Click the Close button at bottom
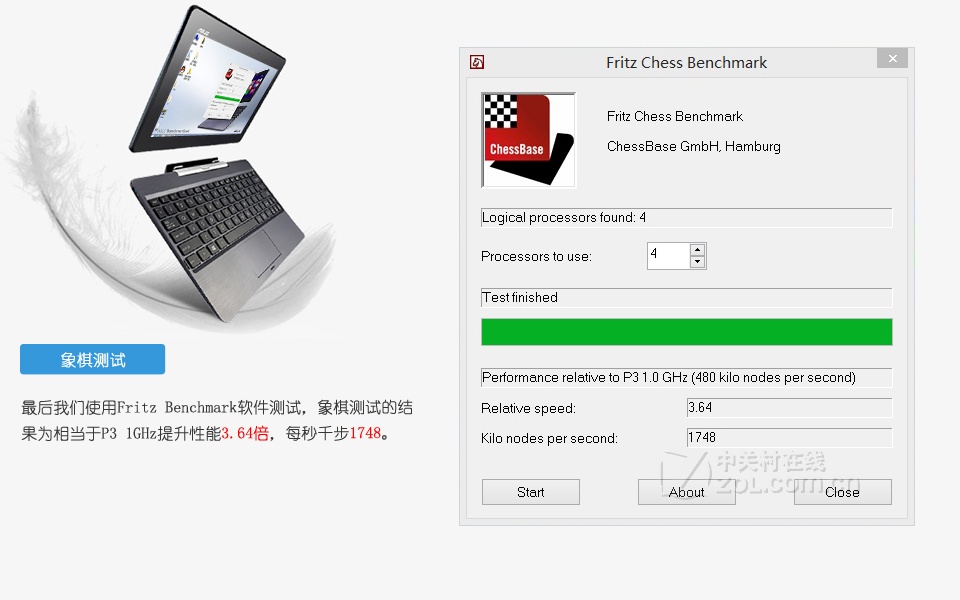The image size is (960, 600). pyautogui.click(x=842, y=492)
